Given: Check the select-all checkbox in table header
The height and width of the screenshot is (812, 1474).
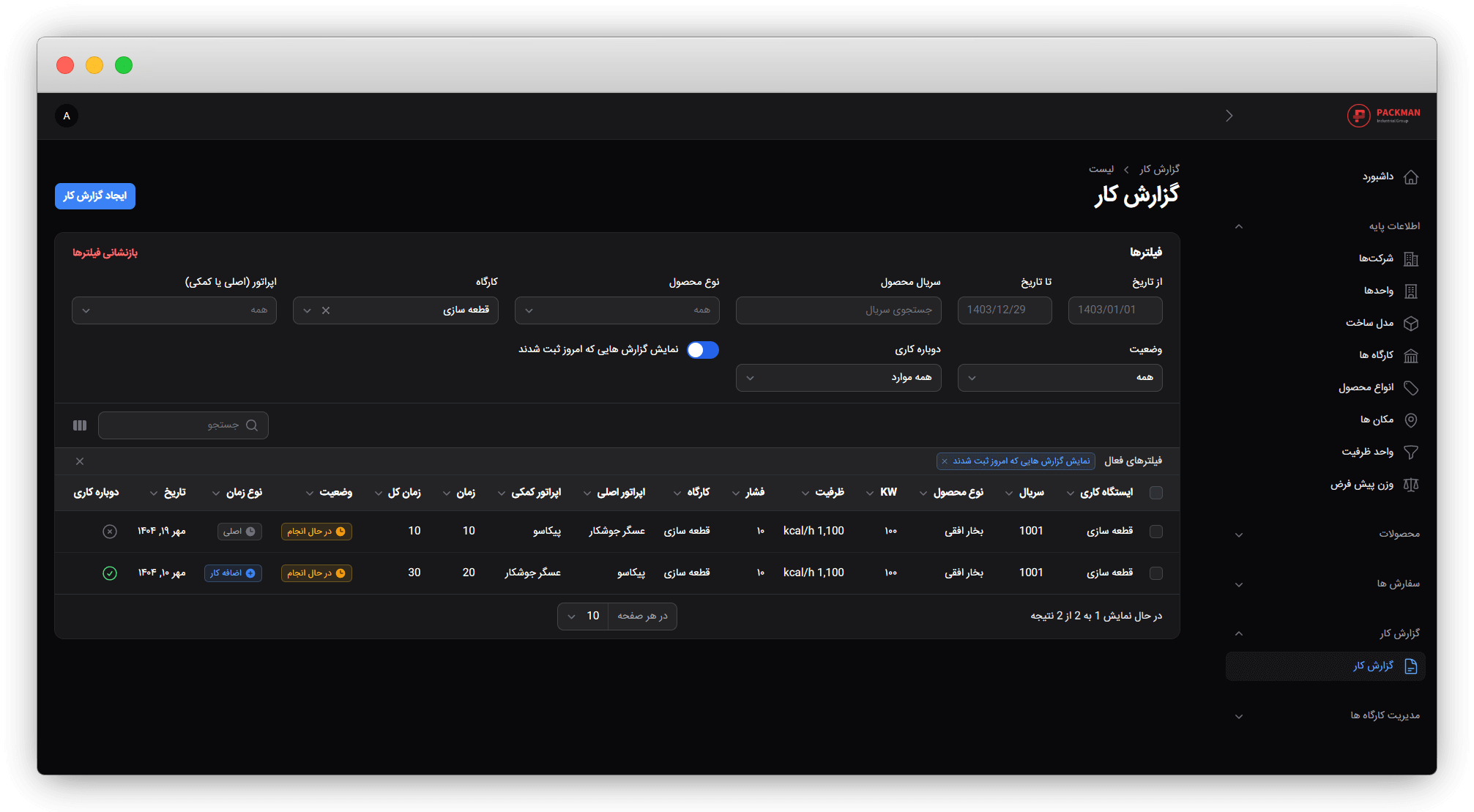Looking at the screenshot, I should 1156,493.
